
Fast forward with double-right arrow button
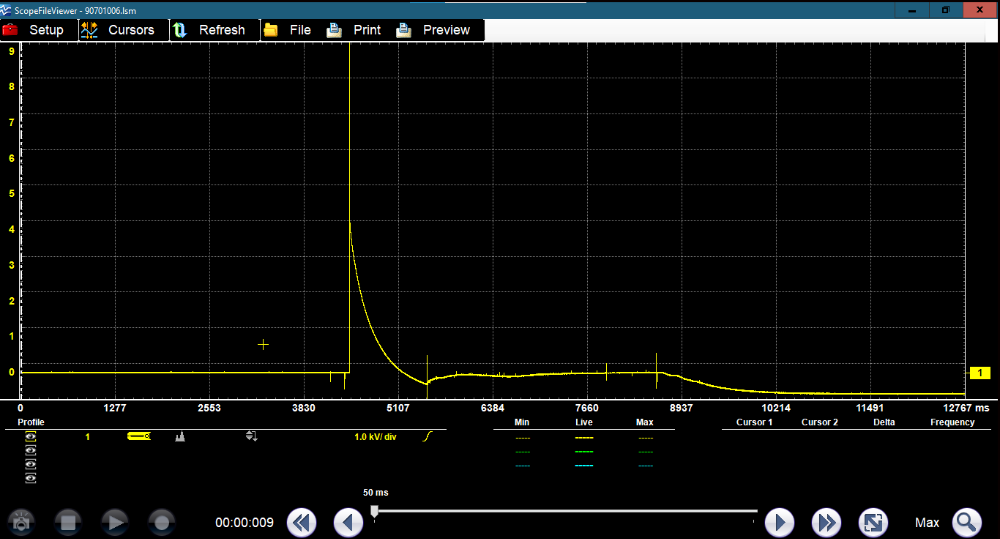pyautogui.click(x=825, y=522)
